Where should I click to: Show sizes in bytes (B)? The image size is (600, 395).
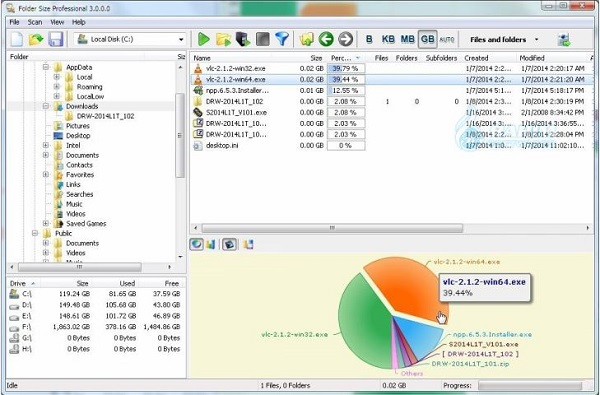coord(369,39)
